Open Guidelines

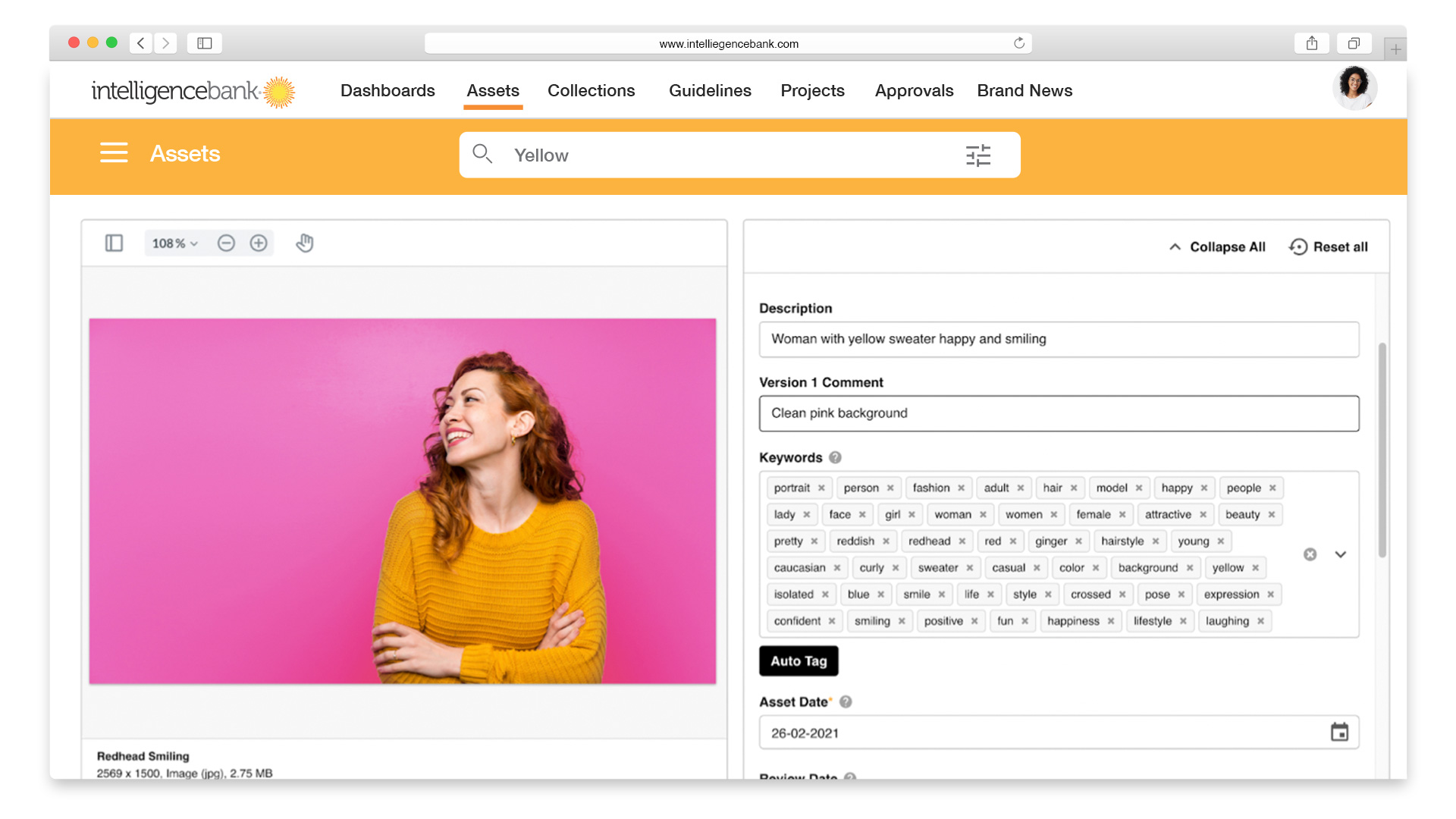pos(710,91)
